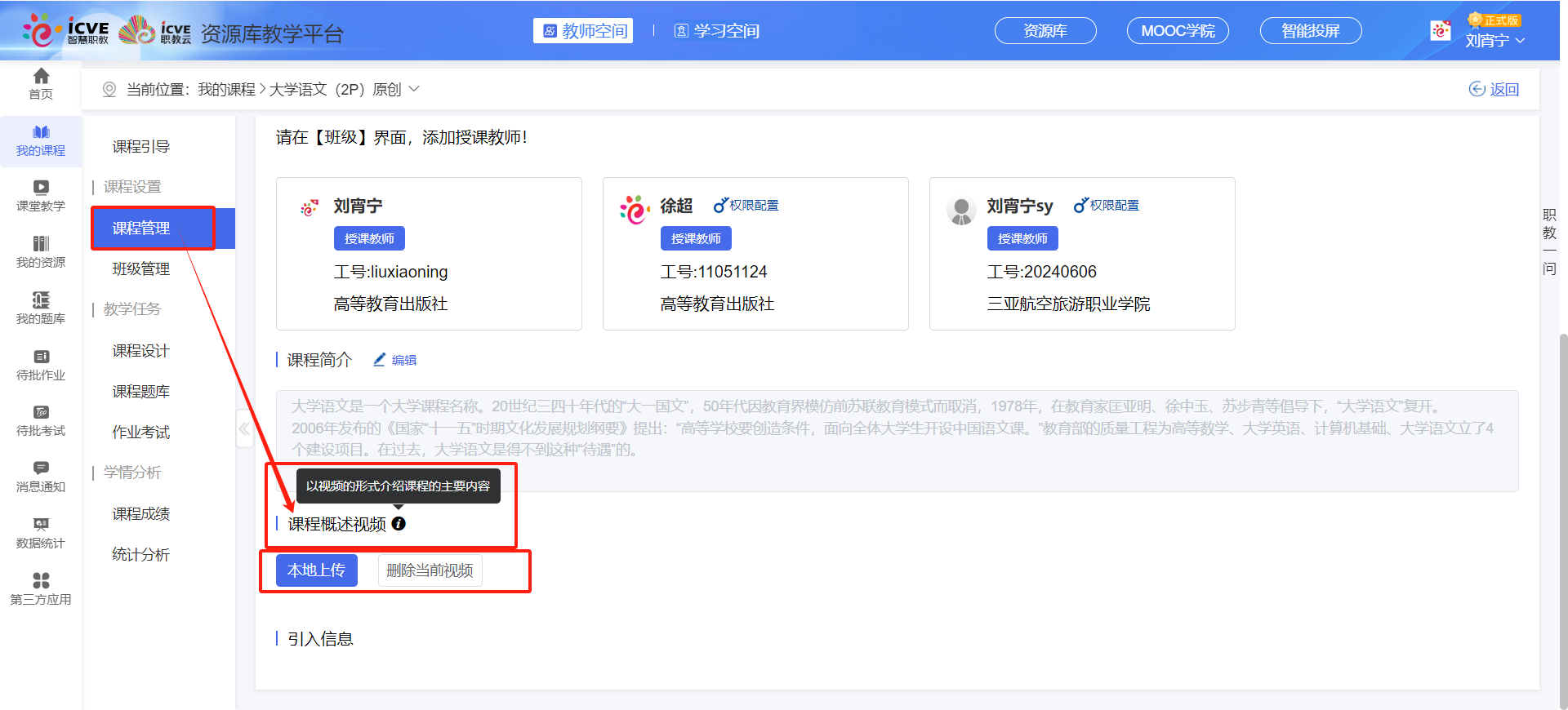Viewport: 1568px width, 710px height.
Task: Open 权限配置 for 刘宵宁sy
Action: 1106,206
